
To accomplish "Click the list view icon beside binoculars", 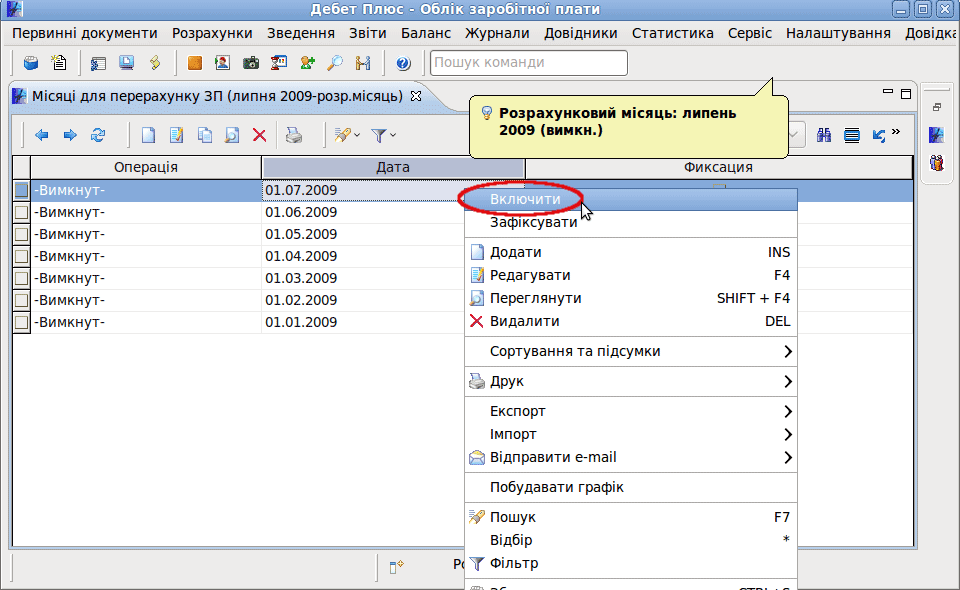I will 852,135.
